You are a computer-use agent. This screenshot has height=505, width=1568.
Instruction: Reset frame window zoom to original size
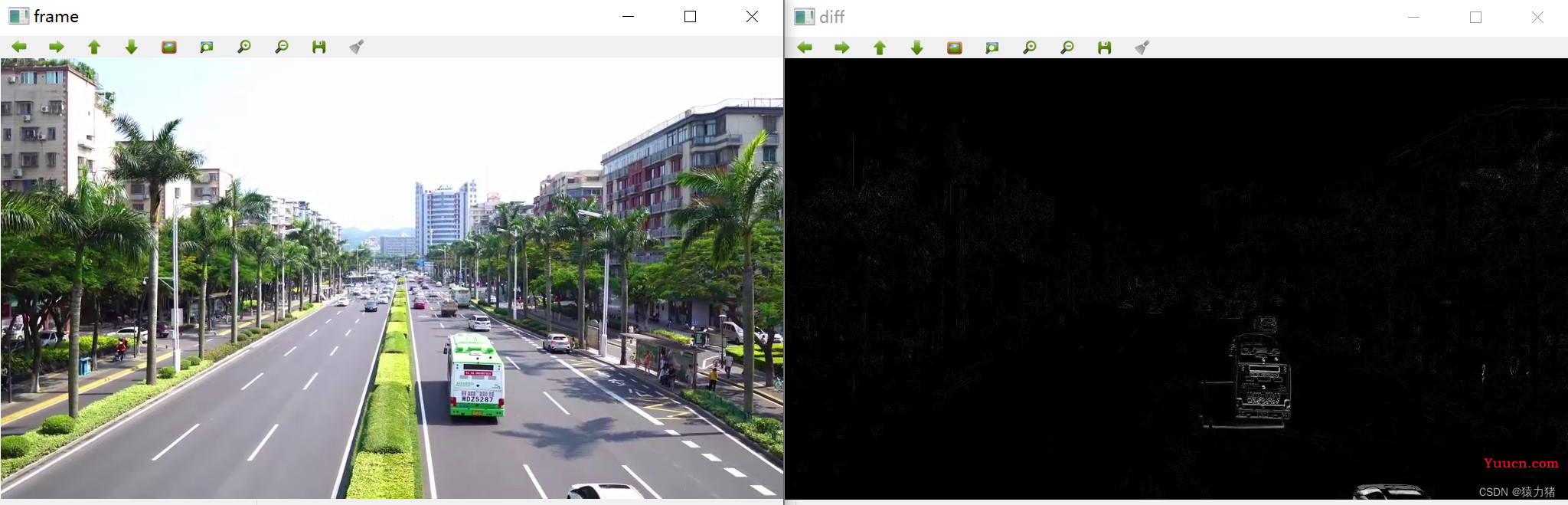point(169,47)
